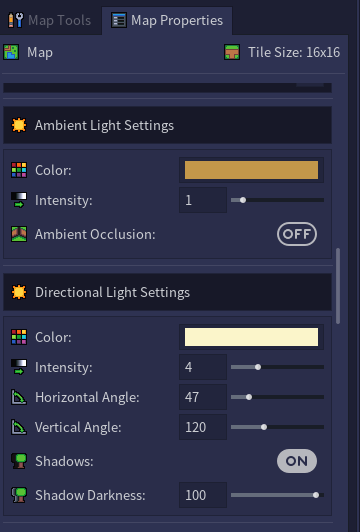Click the Ambient Occlusion icon
360x532 pixels.
19,234
